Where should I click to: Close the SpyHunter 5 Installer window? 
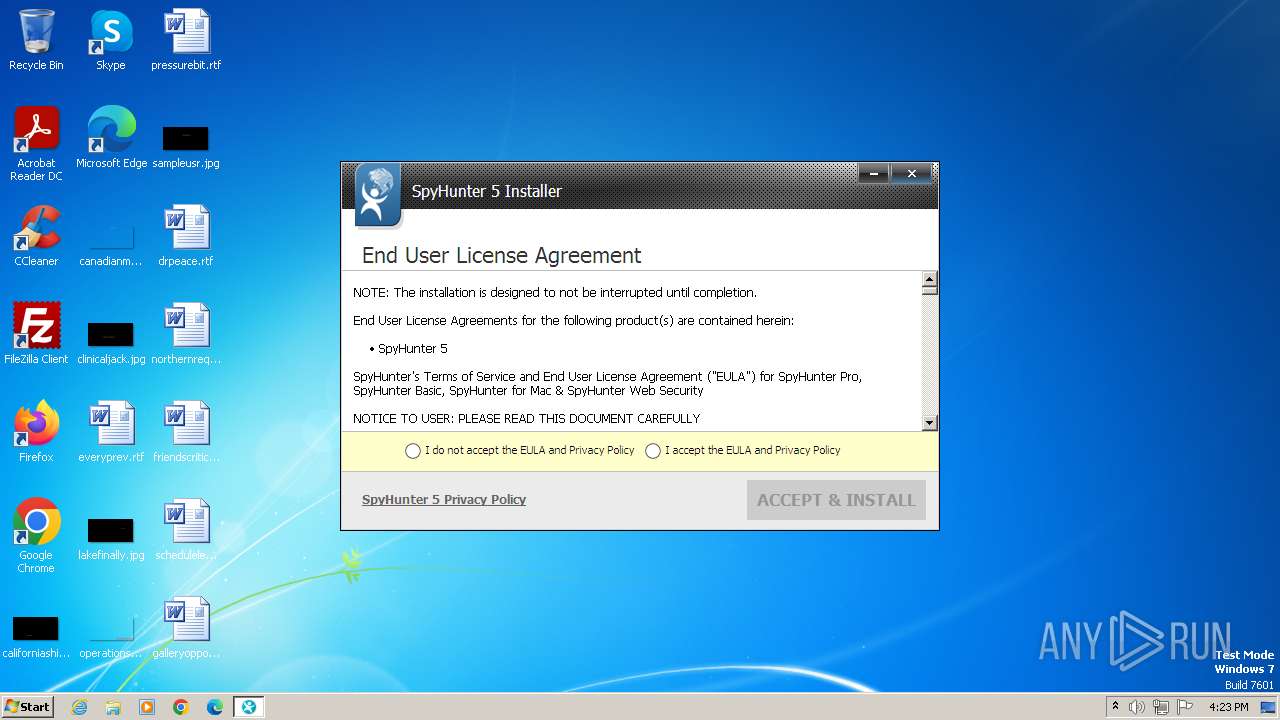pos(911,174)
